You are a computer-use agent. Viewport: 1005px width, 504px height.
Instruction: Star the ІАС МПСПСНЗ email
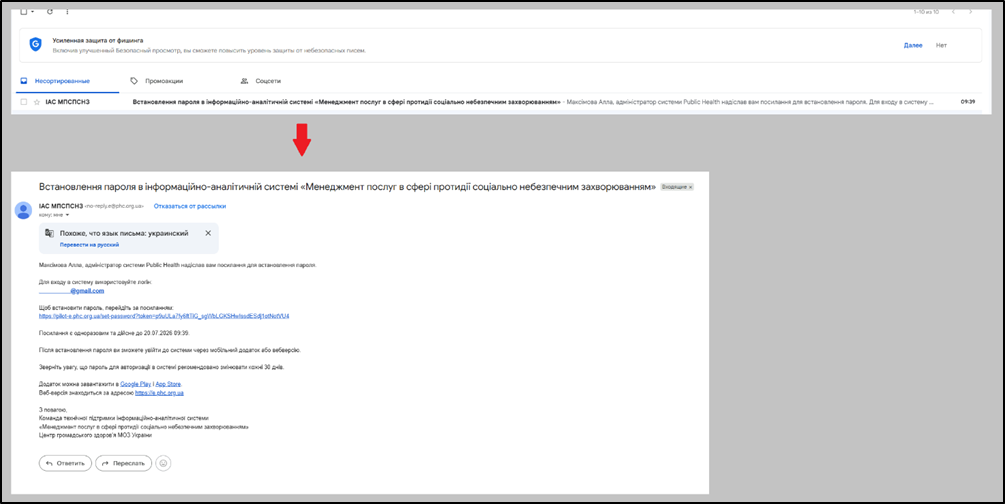(37, 102)
